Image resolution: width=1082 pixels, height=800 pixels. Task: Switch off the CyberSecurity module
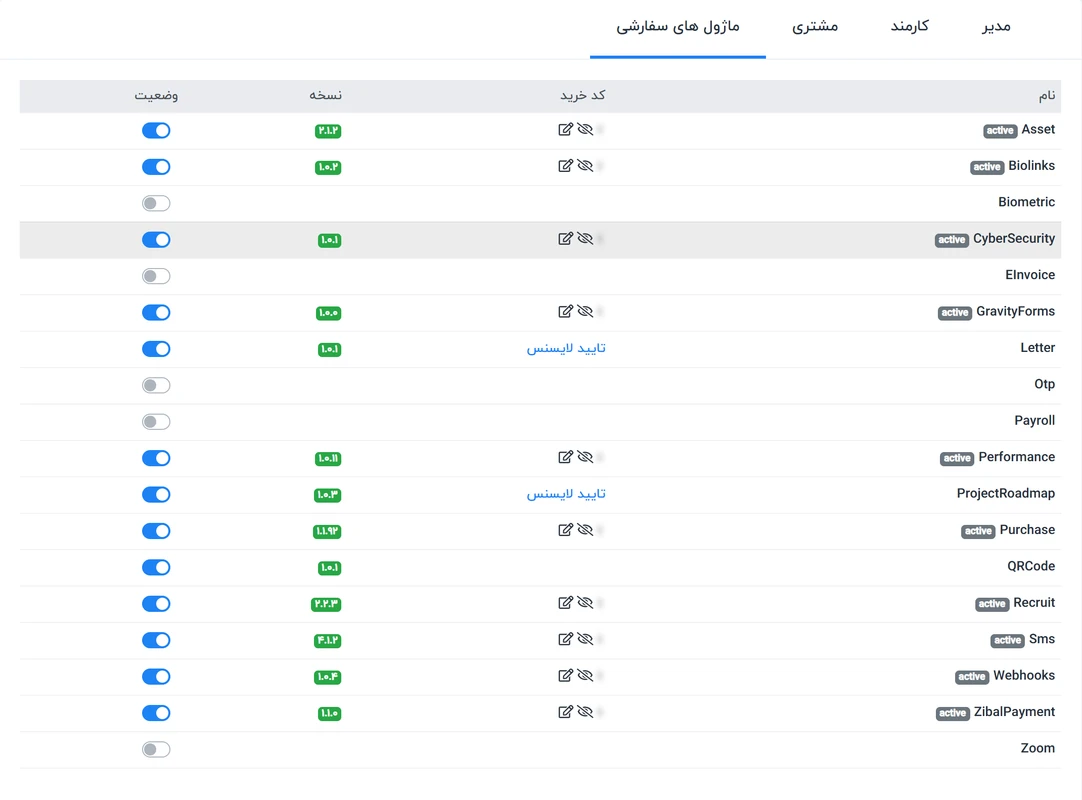[156, 240]
